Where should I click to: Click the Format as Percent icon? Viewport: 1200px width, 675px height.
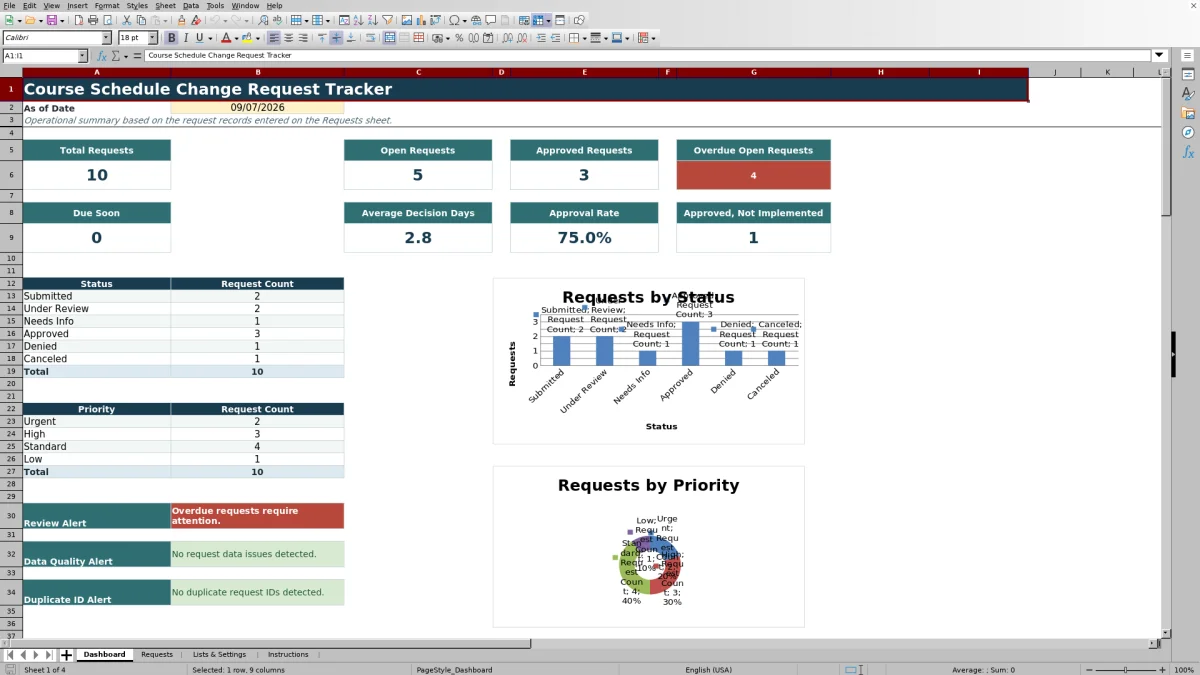coord(459,38)
